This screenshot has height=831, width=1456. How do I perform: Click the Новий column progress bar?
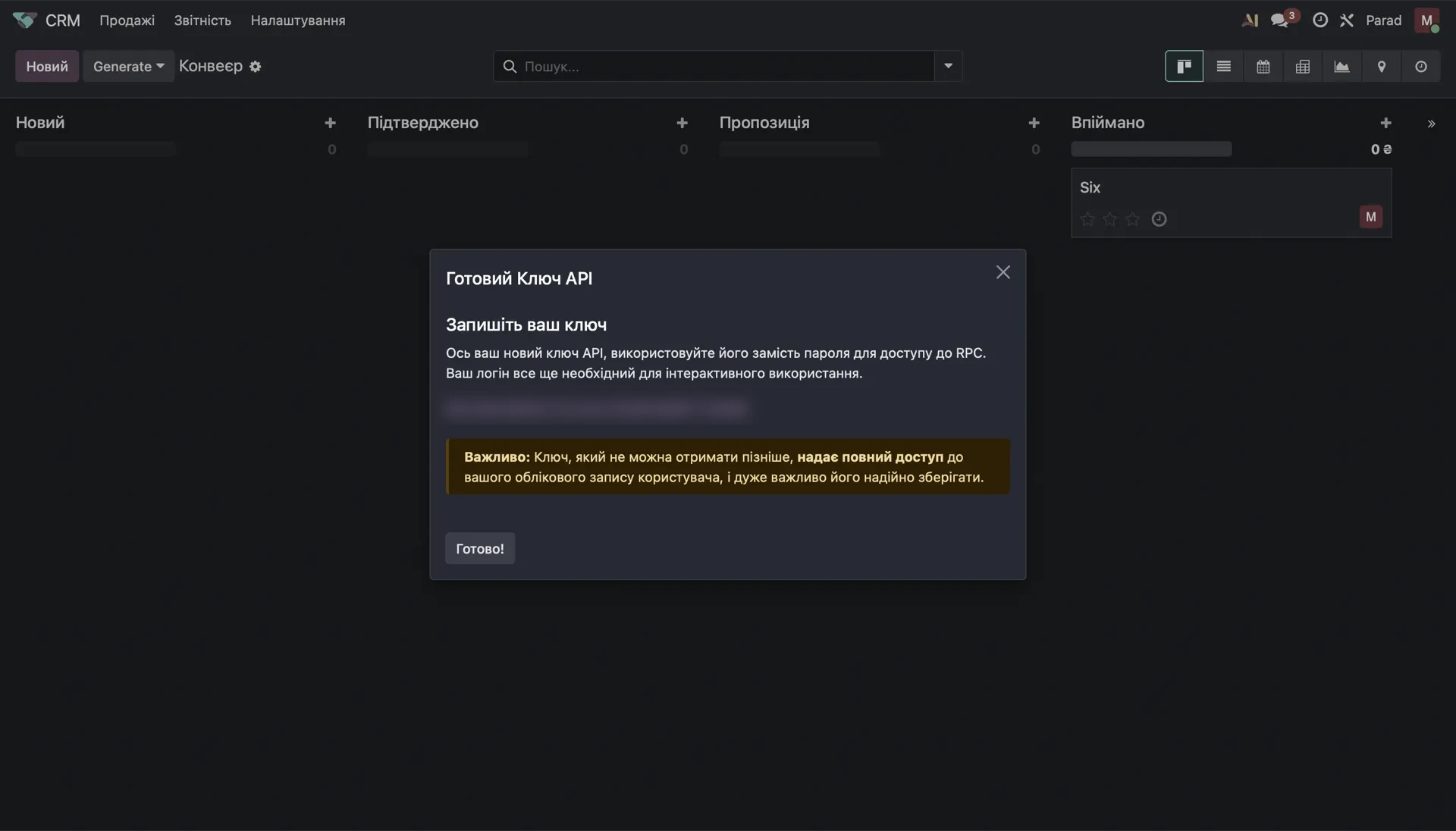pos(96,149)
